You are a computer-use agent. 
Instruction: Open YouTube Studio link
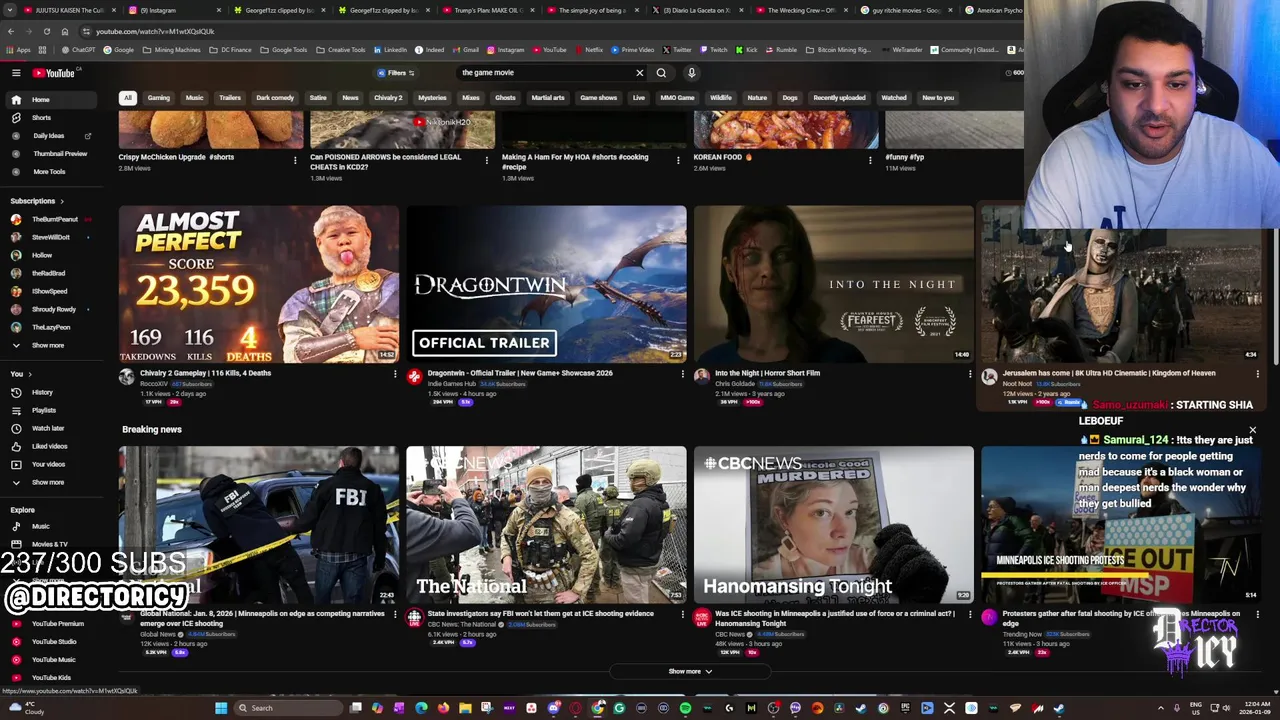[x=53, y=642]
